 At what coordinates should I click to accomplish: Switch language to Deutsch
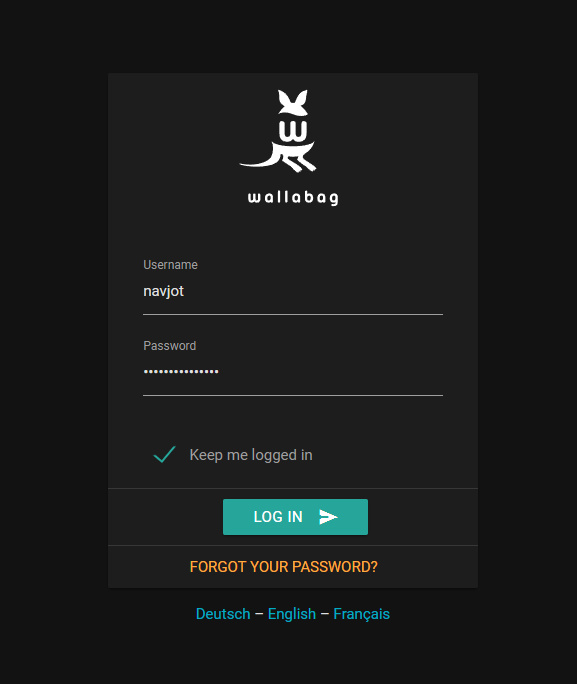click(223, 614)
